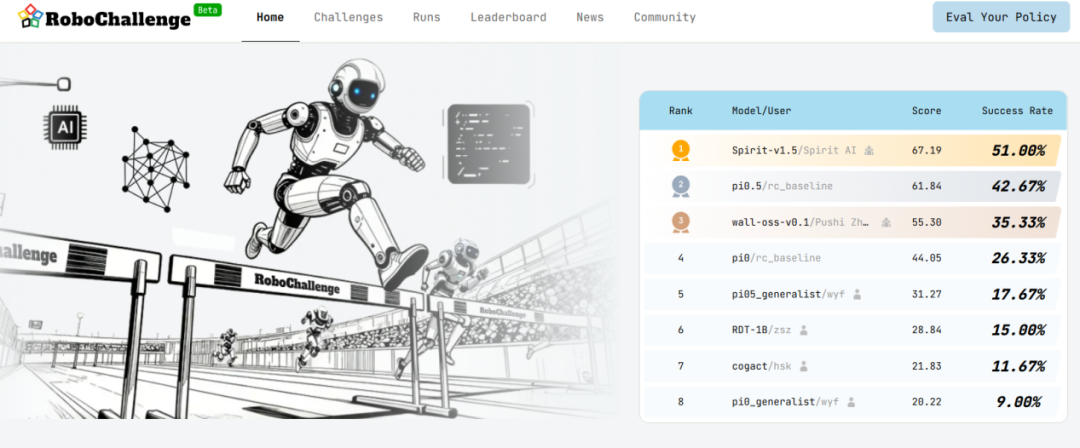Open the cogact/hsk entry
1080x448 pixels.
762,365
